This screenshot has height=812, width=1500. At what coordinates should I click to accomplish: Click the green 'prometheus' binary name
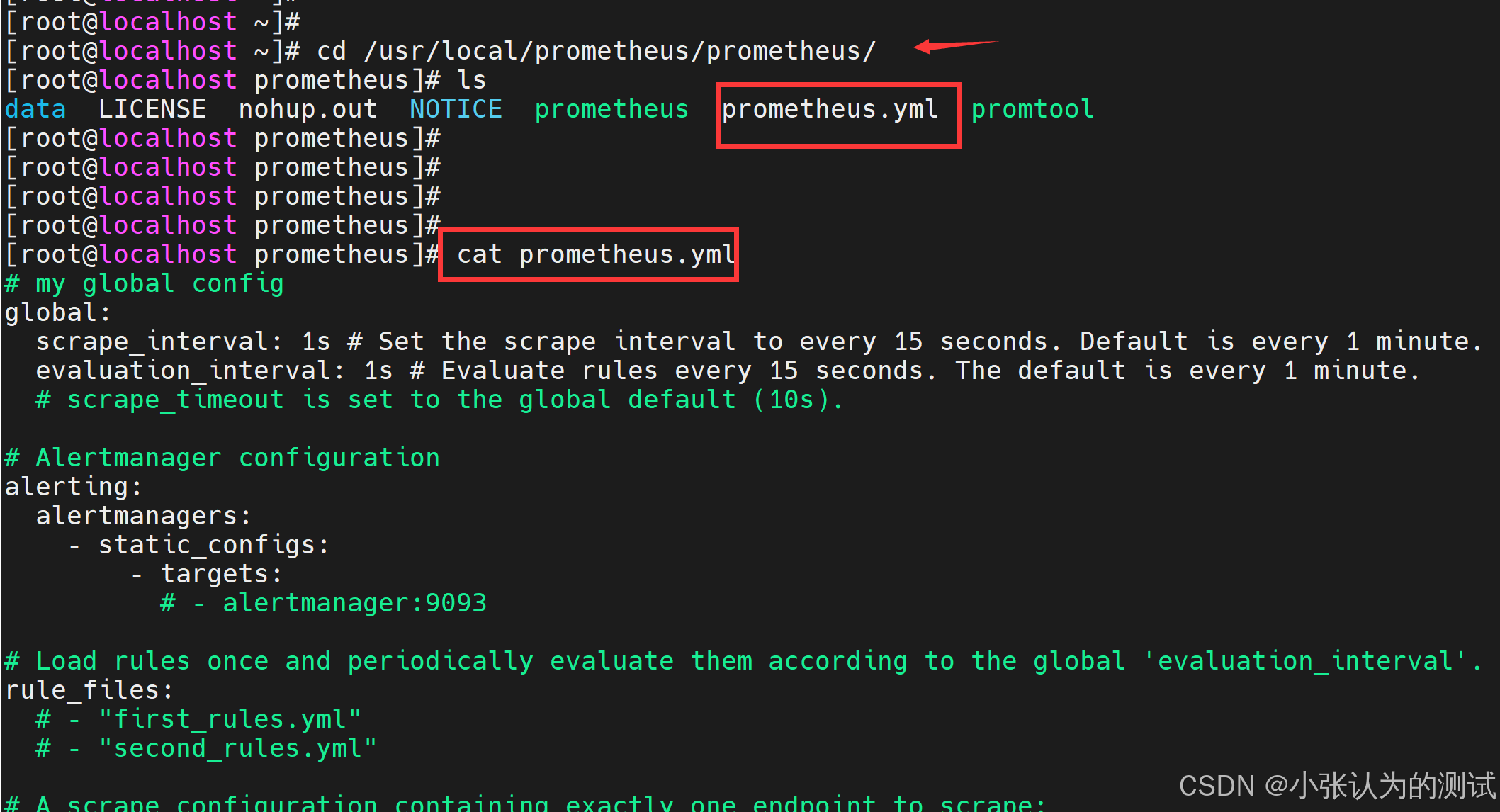click(611, 110)
